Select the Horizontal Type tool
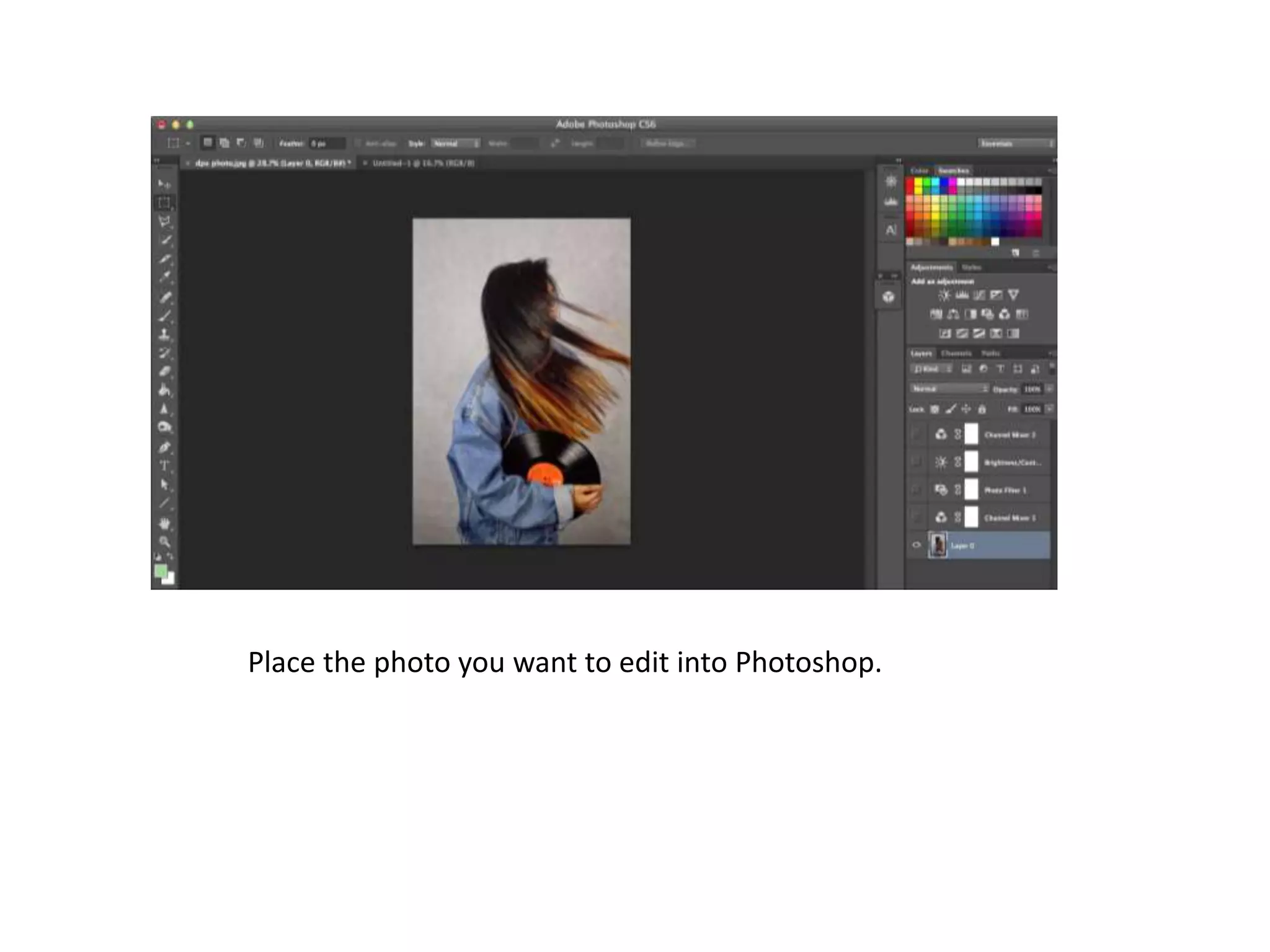Viewport: 1270px width, 952px height. [x=164, y=466]
